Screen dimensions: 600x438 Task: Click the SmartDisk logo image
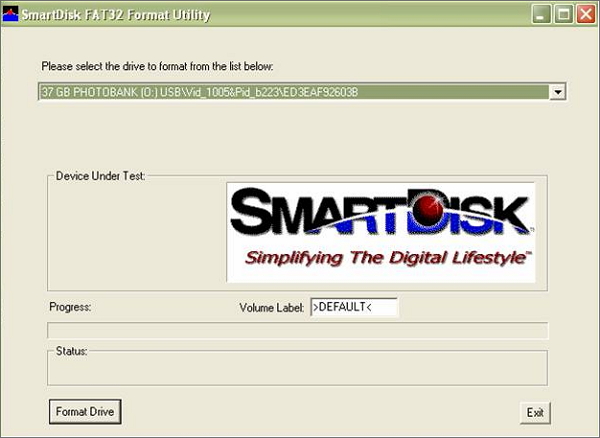coord(381,233)
